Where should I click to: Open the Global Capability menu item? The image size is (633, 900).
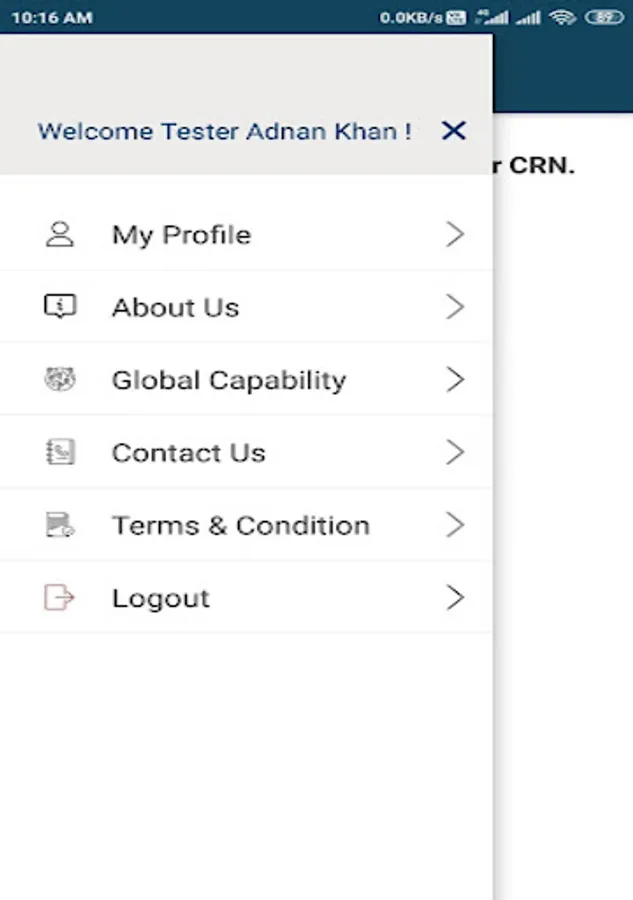229,380
